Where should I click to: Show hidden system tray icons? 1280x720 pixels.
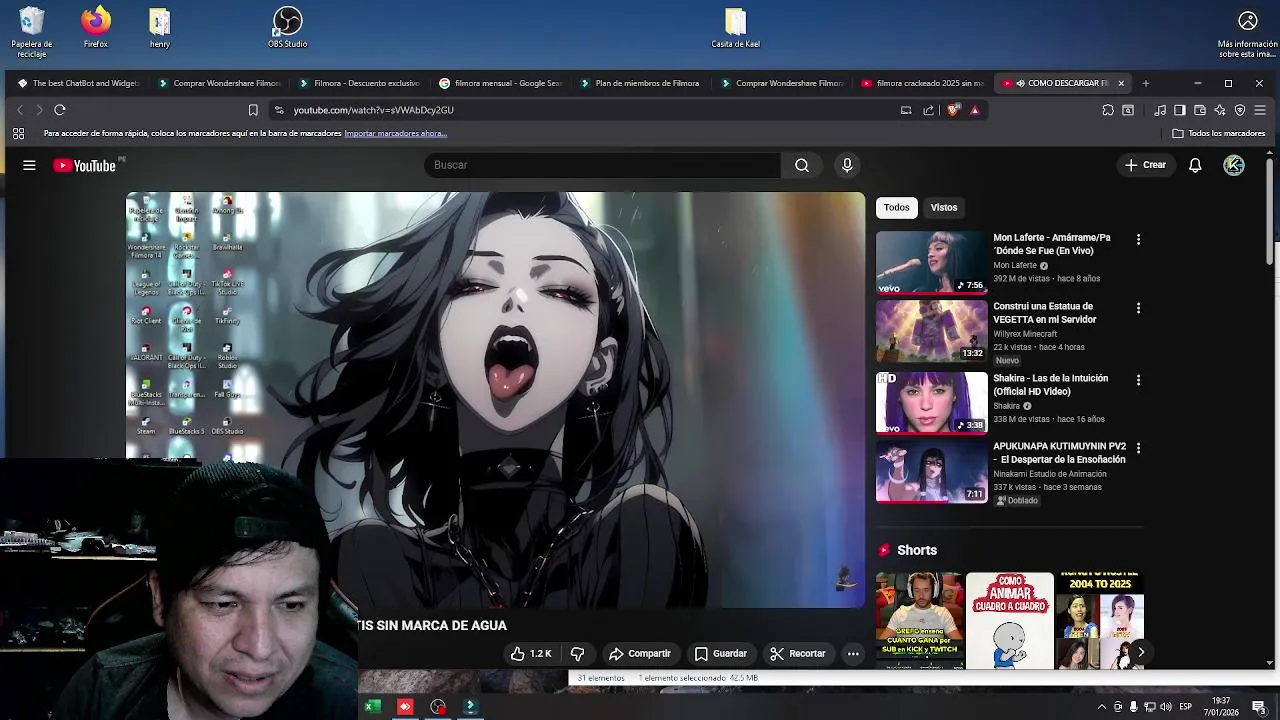pyautogui.click(x=1102, y=707)
